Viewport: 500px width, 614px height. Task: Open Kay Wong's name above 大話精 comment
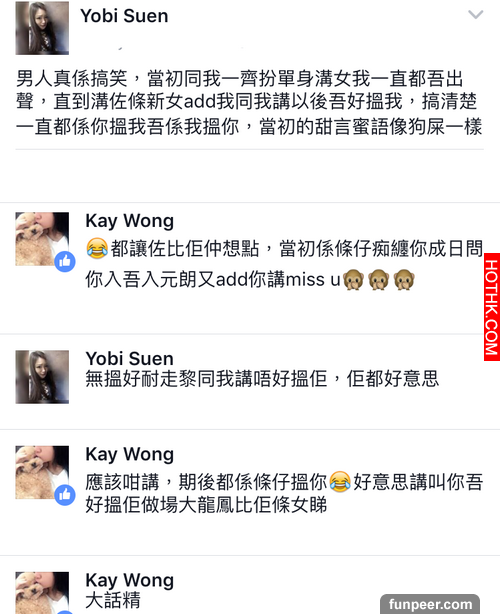(x=130, y=580)
